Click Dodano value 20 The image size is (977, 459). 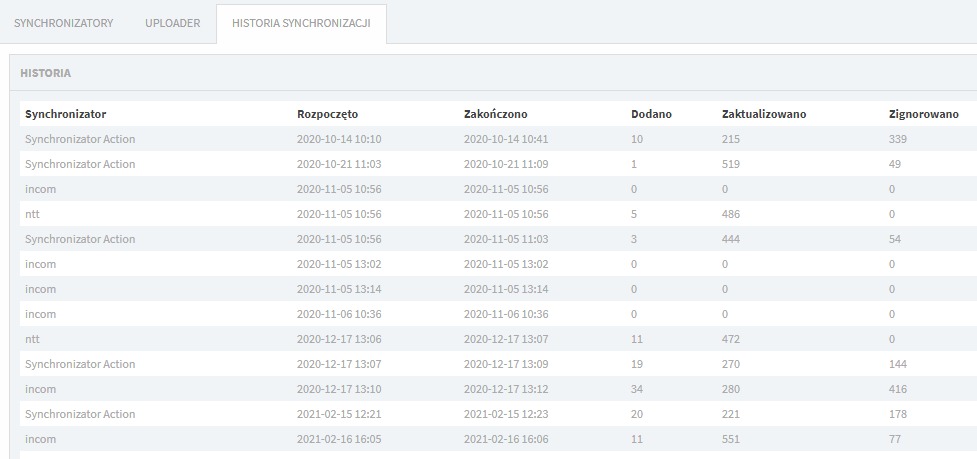[637, 414]
